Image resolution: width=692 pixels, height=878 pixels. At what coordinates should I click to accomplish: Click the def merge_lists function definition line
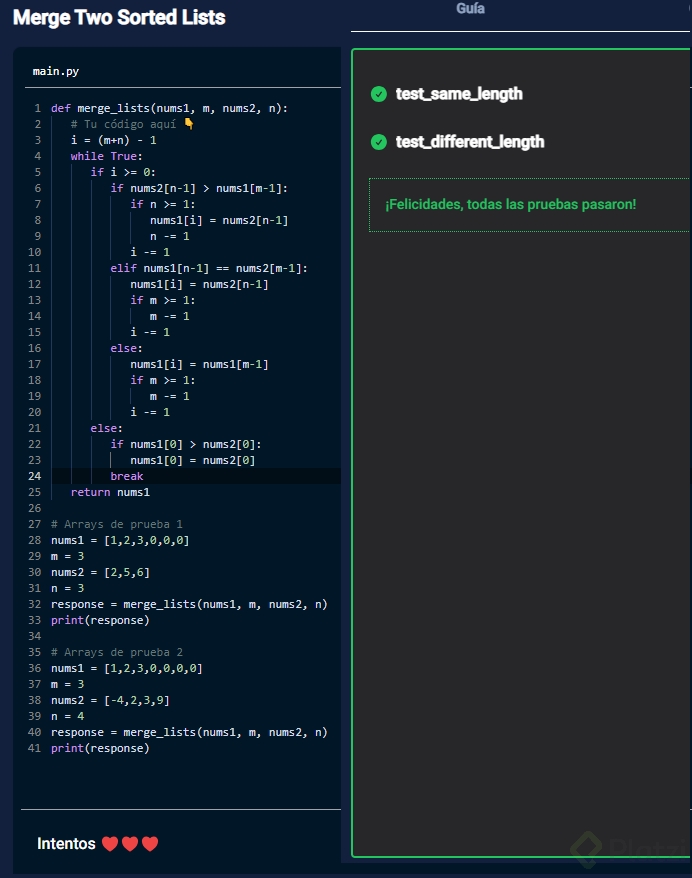point(169,108)
